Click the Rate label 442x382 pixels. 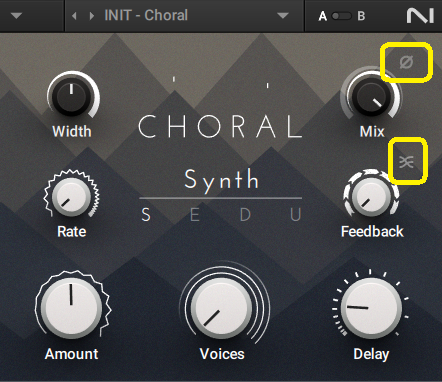coord(72,231)
